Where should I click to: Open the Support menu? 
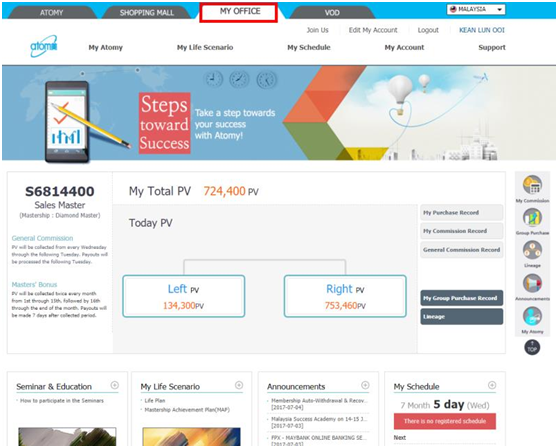pyautogui.click(x=492, y=47)
